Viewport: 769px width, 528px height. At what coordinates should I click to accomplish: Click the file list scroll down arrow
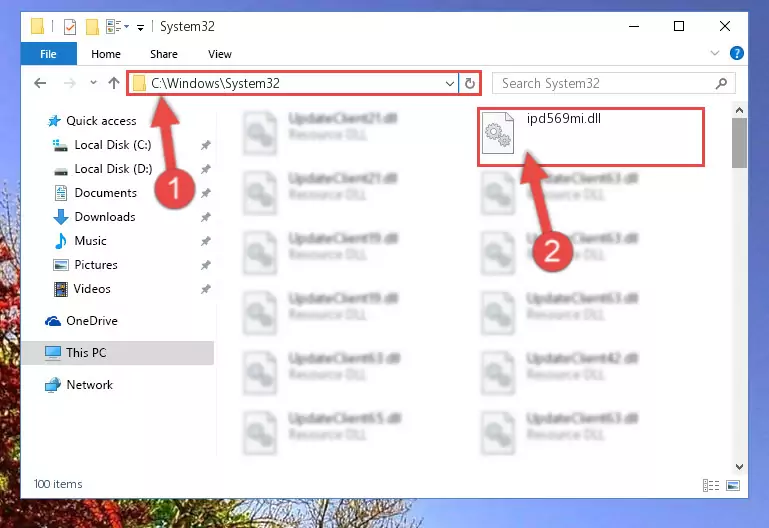tap(739, 467)
